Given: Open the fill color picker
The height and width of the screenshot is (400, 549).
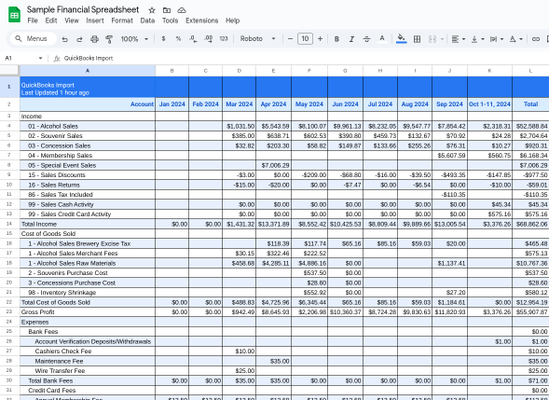Looking at the screenshot, I should 401,39.
